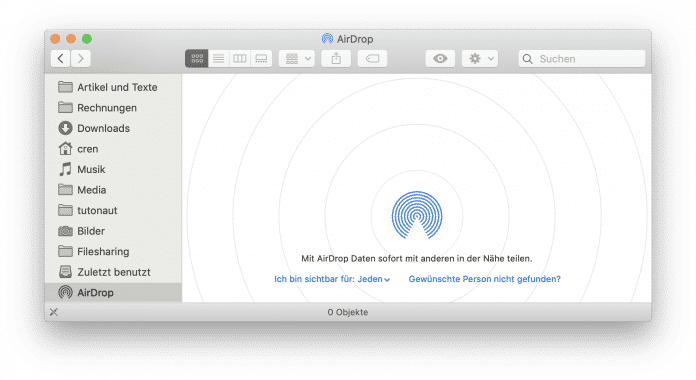Switch to list view mode

point(218,59)
